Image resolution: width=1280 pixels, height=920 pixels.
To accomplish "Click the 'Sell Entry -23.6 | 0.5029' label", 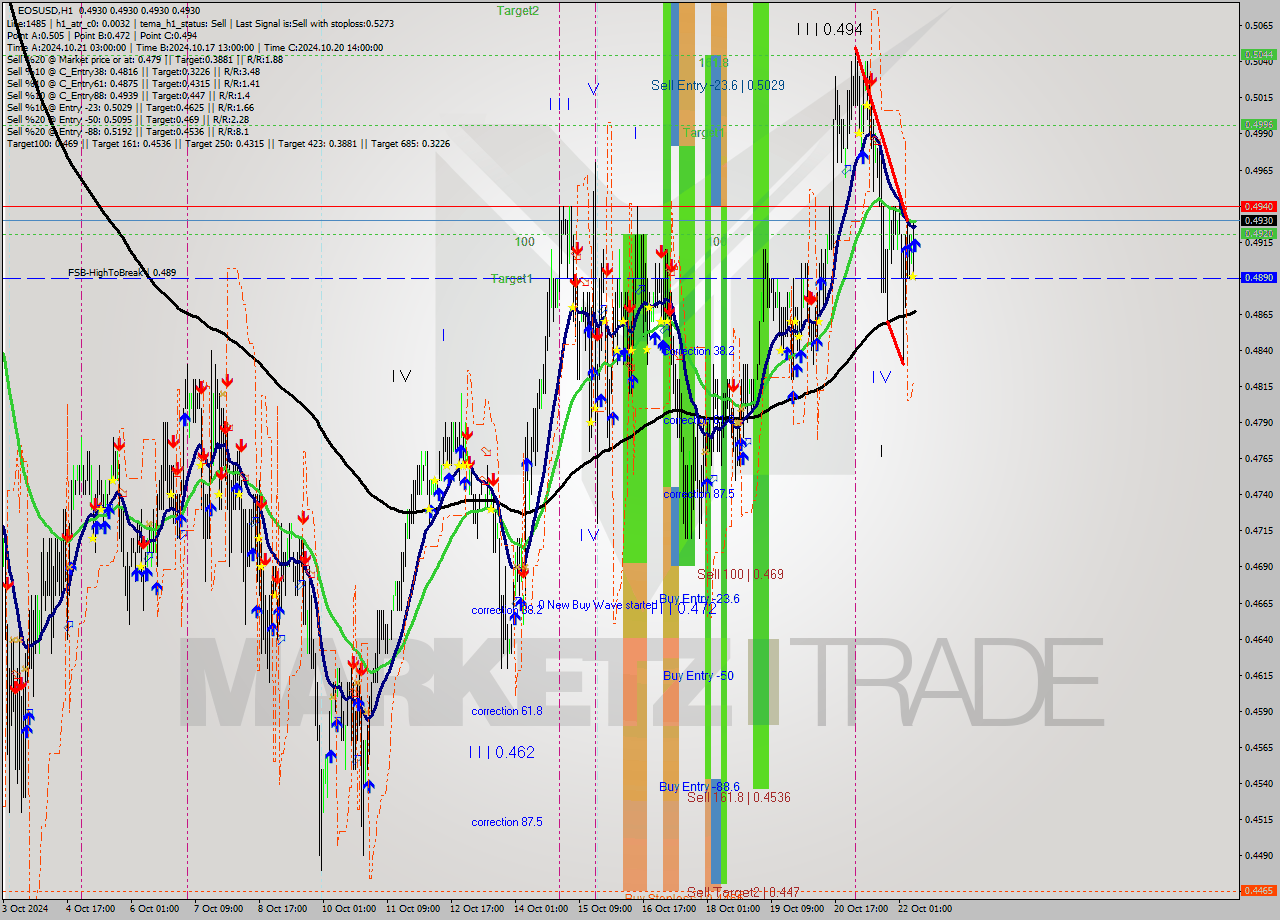I will point(717,85).
